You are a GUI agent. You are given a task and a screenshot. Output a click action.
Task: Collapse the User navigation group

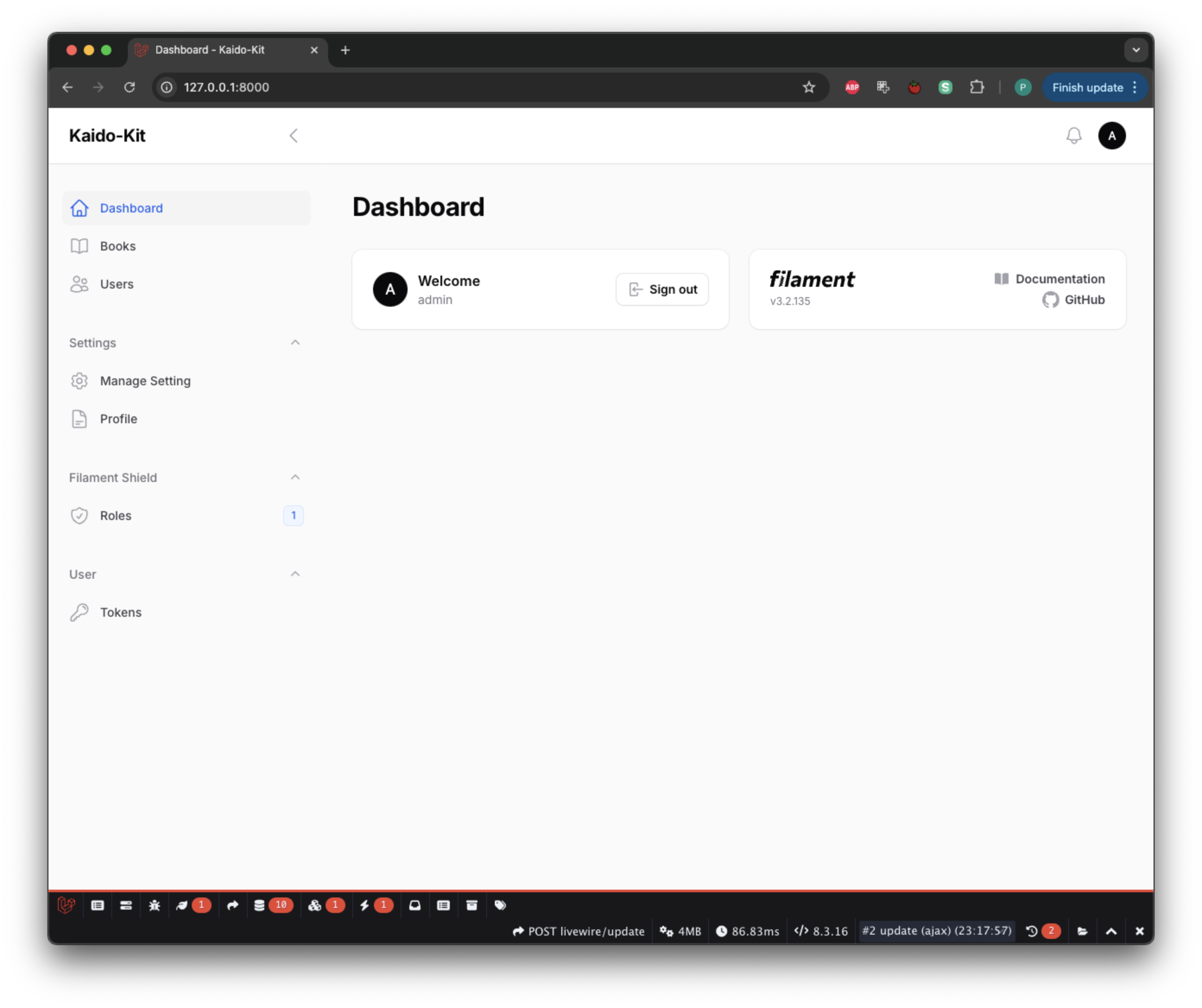(x=295, y=574)
